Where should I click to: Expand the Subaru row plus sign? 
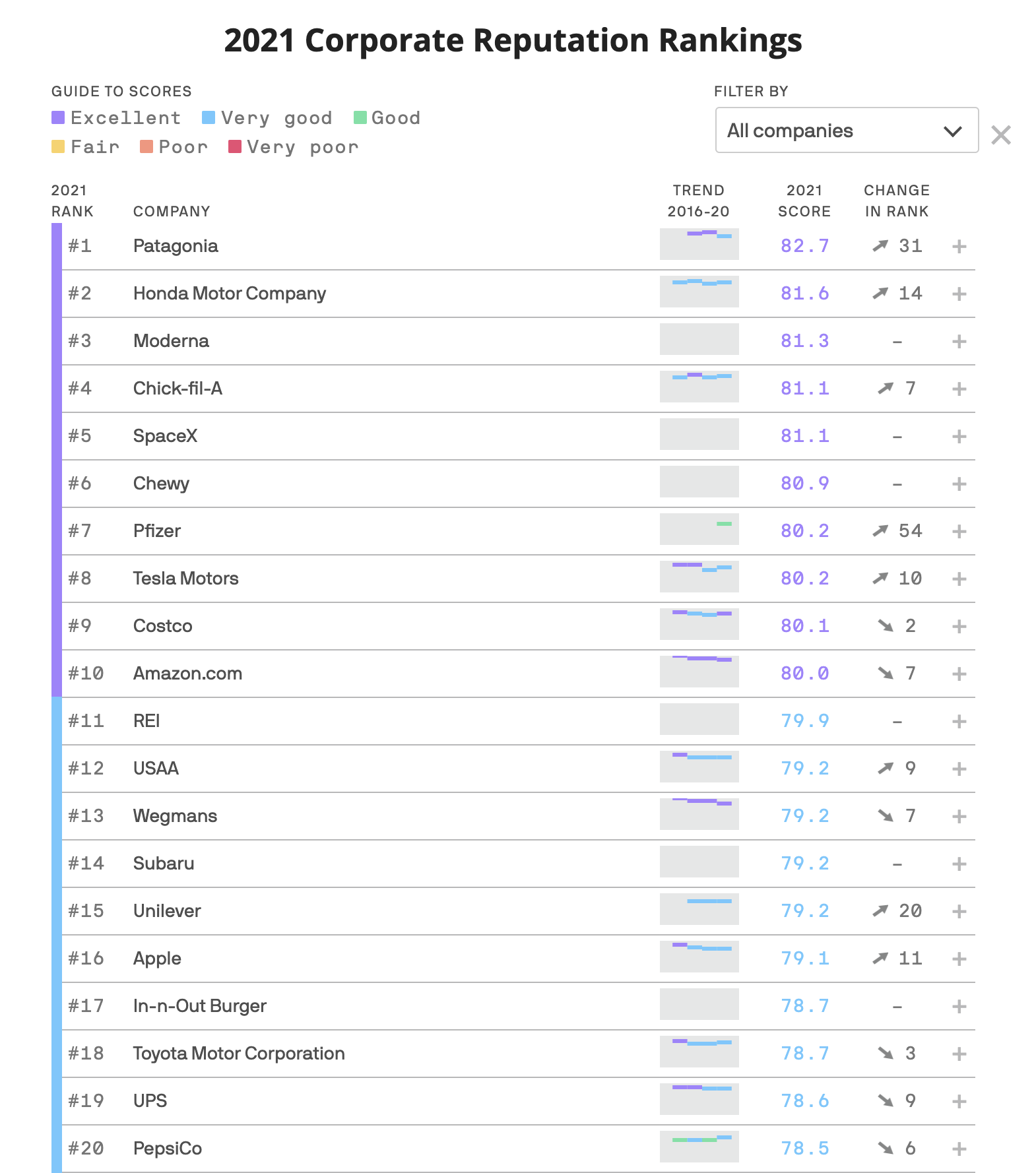[959, 864]
